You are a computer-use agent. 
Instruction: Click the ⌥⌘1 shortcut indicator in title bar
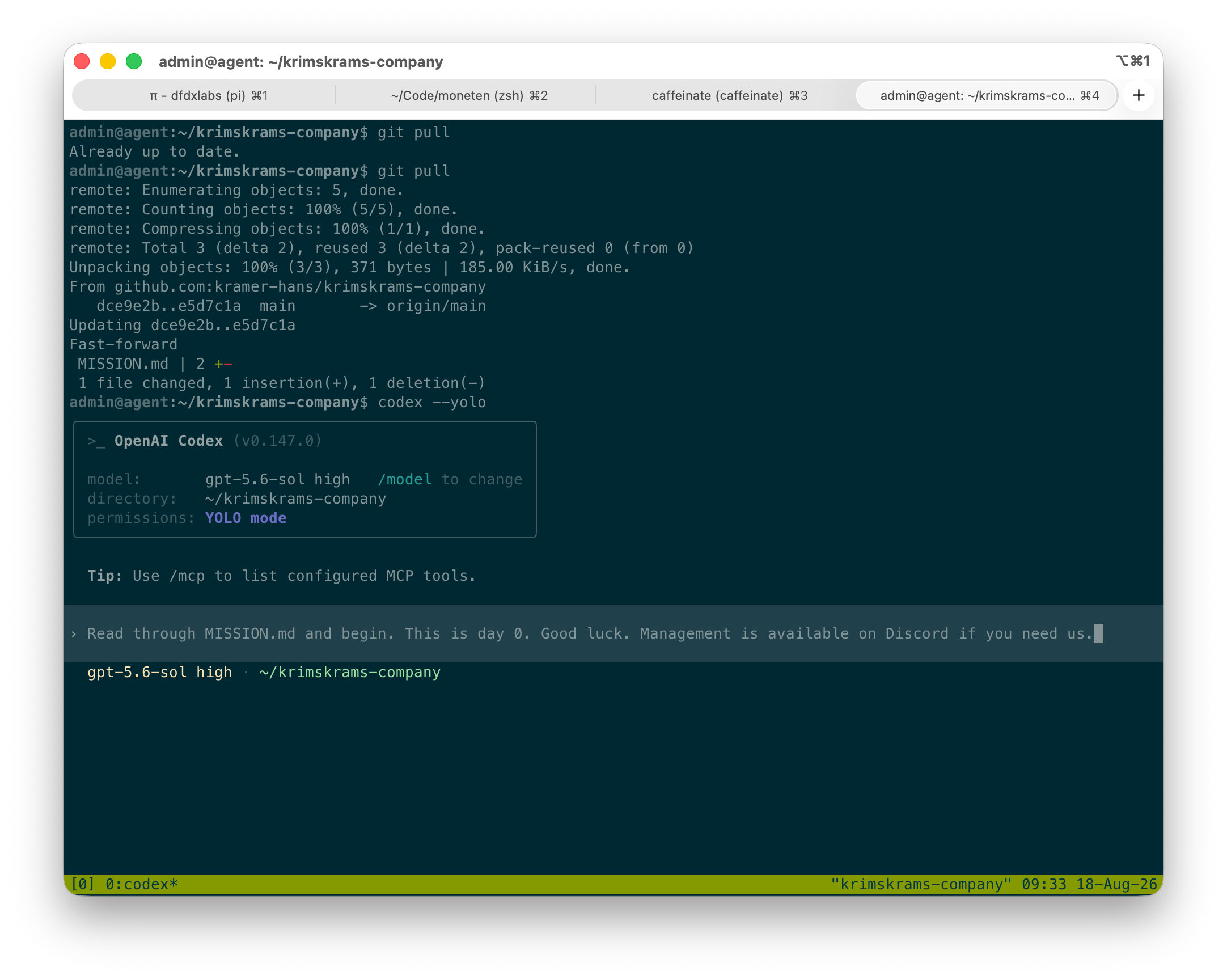1133,60
